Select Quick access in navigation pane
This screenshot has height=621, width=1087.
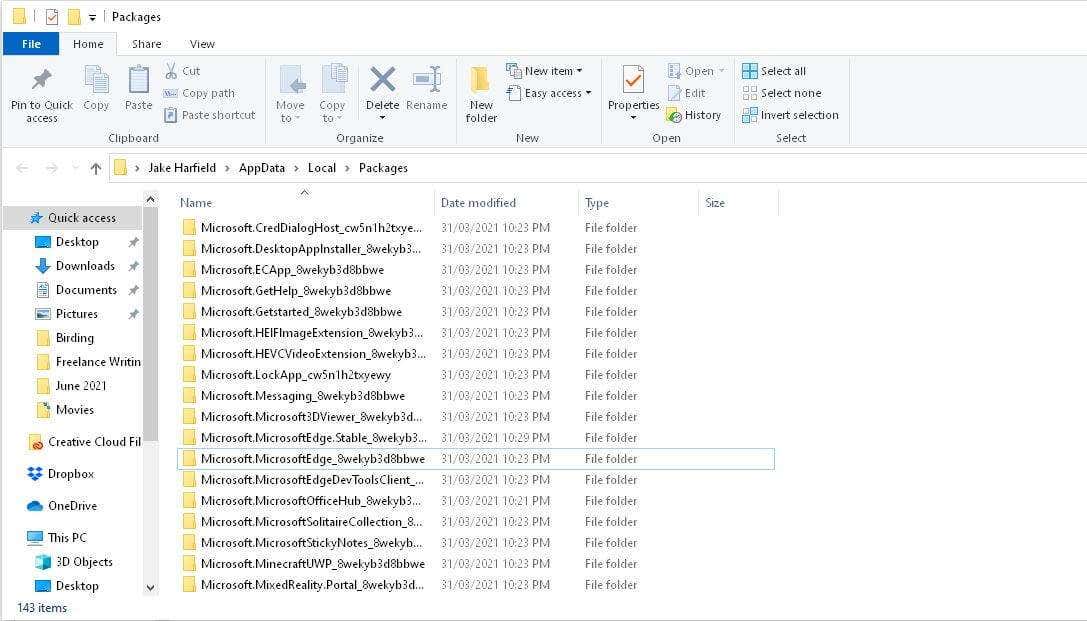73,218
